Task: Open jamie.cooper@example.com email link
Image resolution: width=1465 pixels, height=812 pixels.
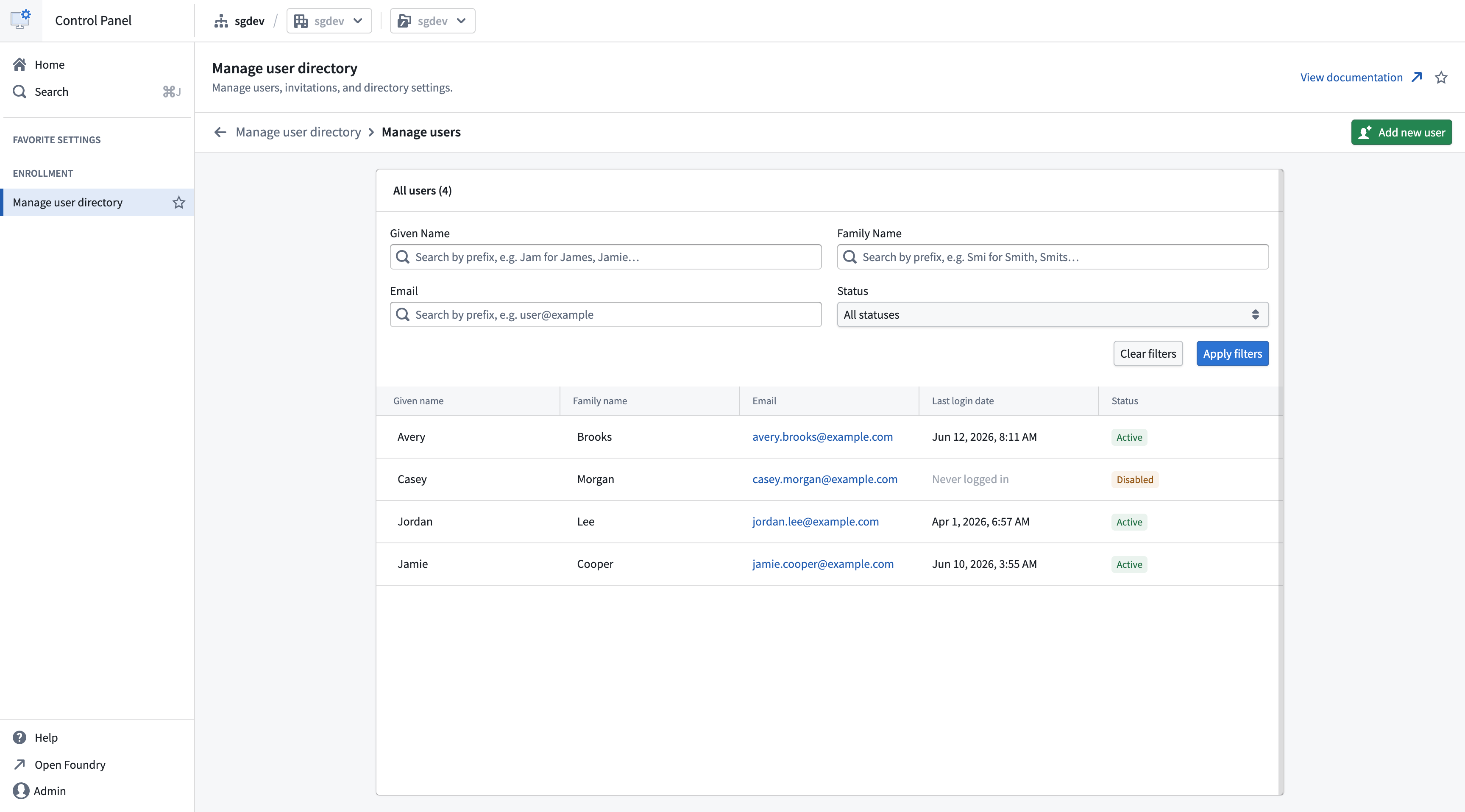Action: pos(822,564)
